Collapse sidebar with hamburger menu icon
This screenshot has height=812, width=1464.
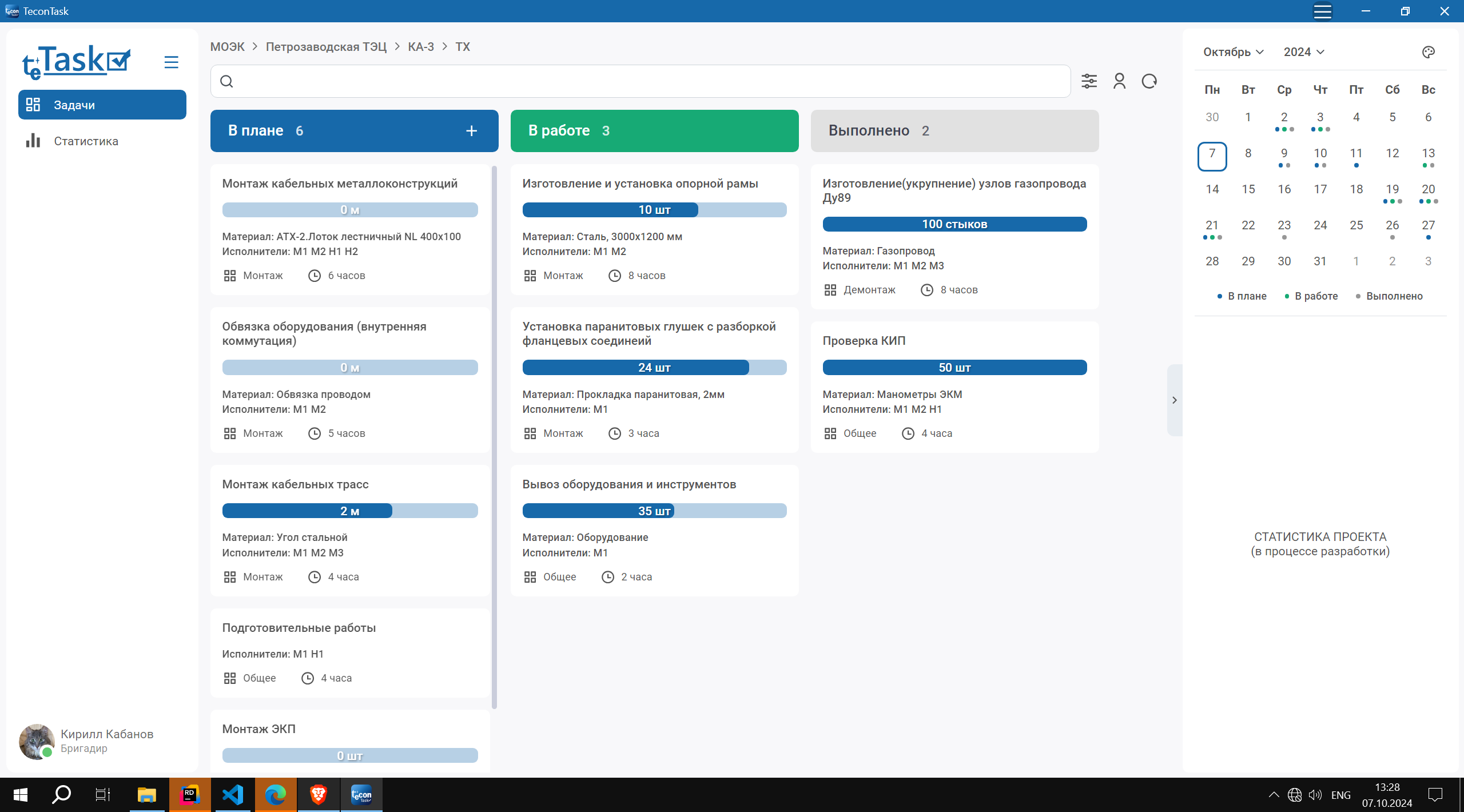coord(171,62)
